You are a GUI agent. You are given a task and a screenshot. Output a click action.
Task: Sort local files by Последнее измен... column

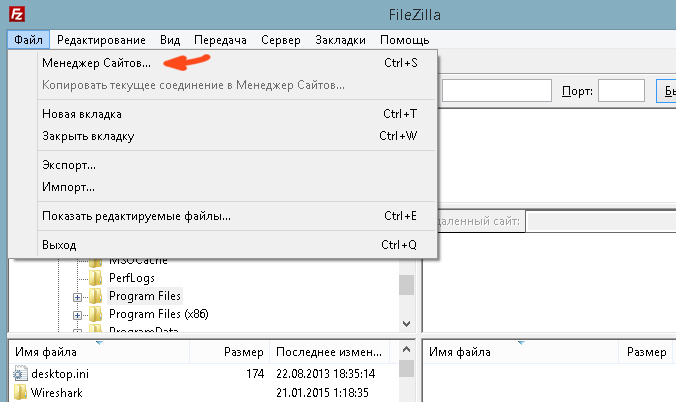329,352
